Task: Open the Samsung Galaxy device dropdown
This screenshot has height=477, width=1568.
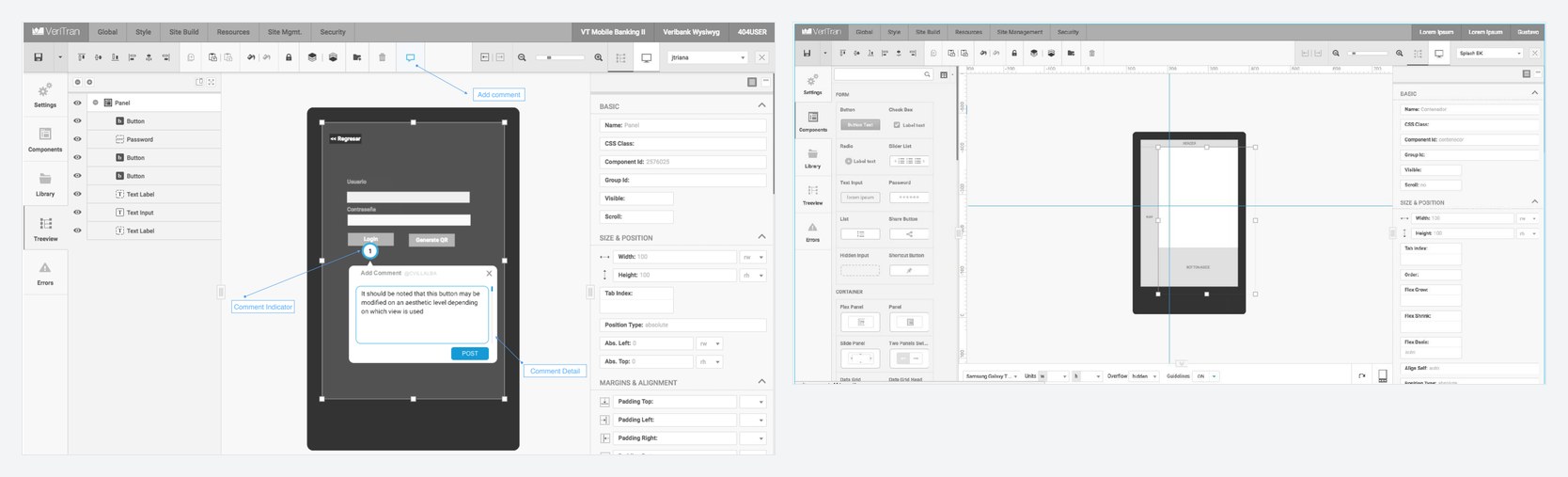Action: pos(992,375)
